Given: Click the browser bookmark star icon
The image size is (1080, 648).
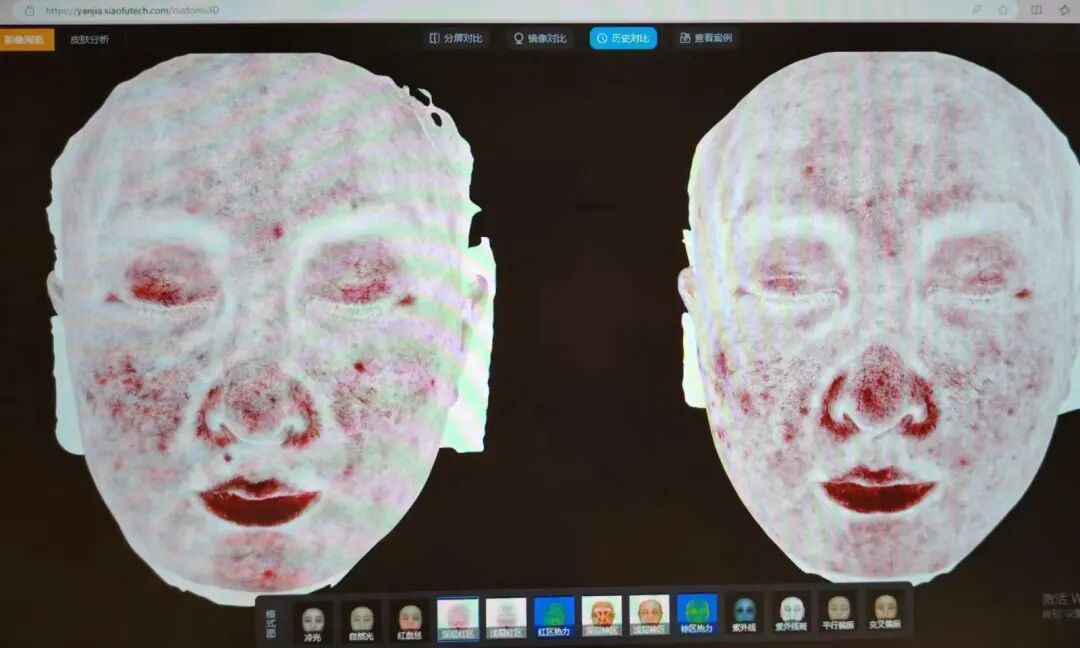Looking at the screenshot, I should 1003,10.
